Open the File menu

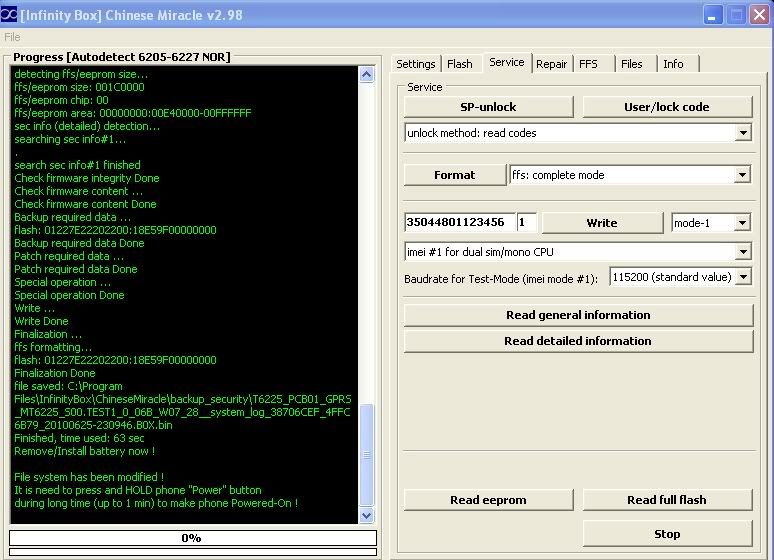12,37
